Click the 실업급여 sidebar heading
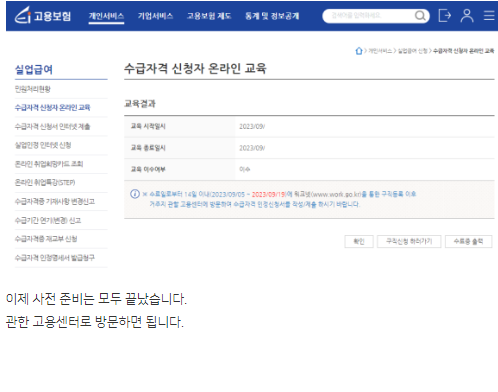This screenshot has width=498, height=392. [x=34, y=69]
